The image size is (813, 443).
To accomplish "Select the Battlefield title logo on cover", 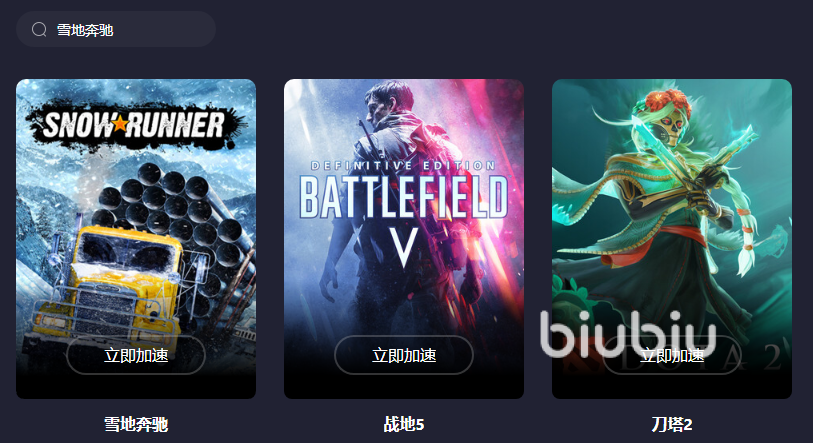I will pyautogui.click(x=404, y=197).
